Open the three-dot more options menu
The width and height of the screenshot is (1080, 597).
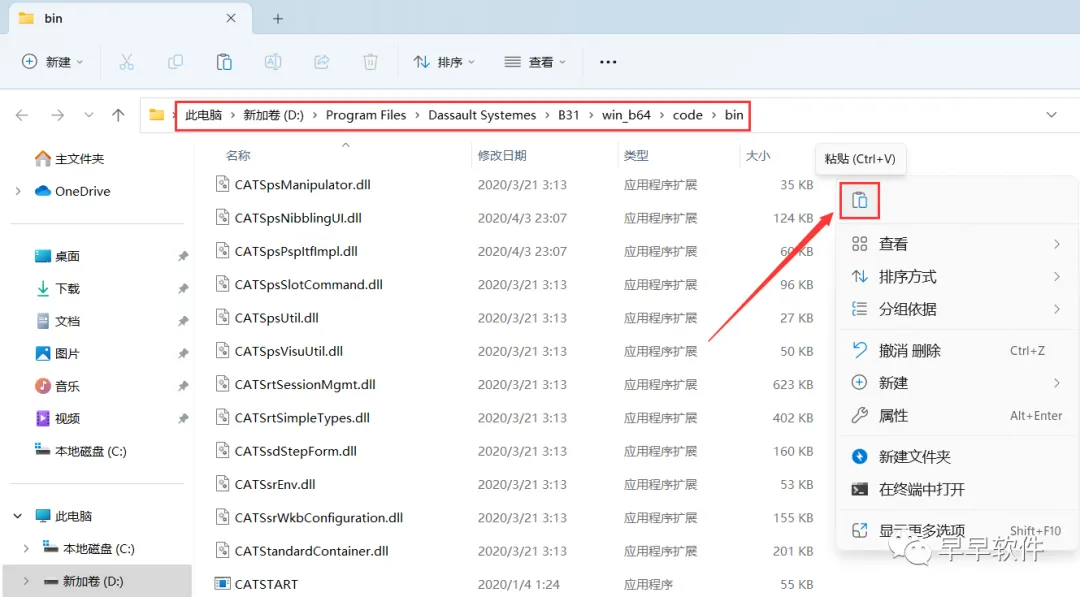point(608,62)
